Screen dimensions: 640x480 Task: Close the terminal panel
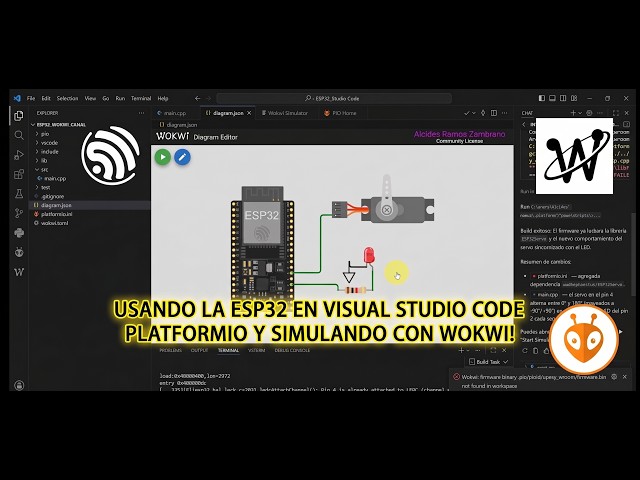coord(504,350)
